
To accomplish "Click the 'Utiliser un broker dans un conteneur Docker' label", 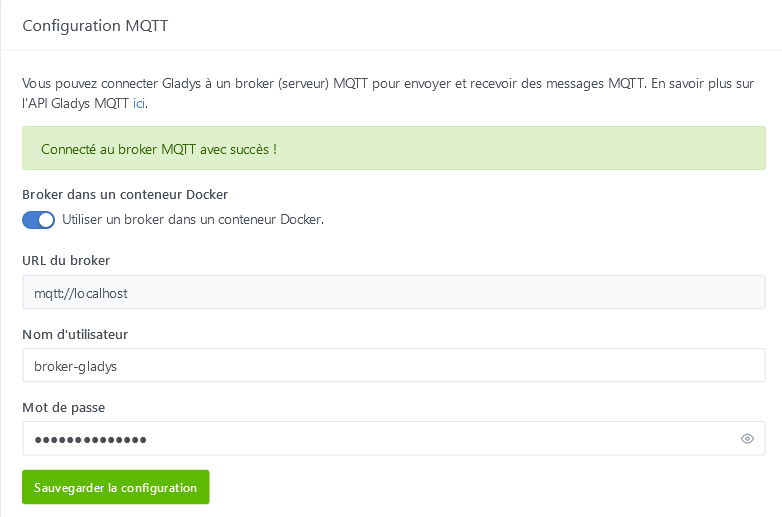I will 193,220.
